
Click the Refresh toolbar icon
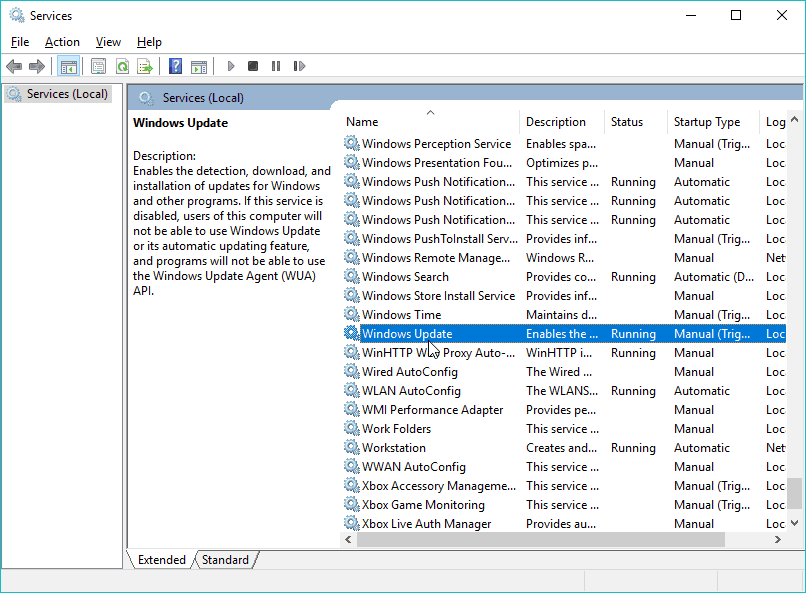[122, 66]
